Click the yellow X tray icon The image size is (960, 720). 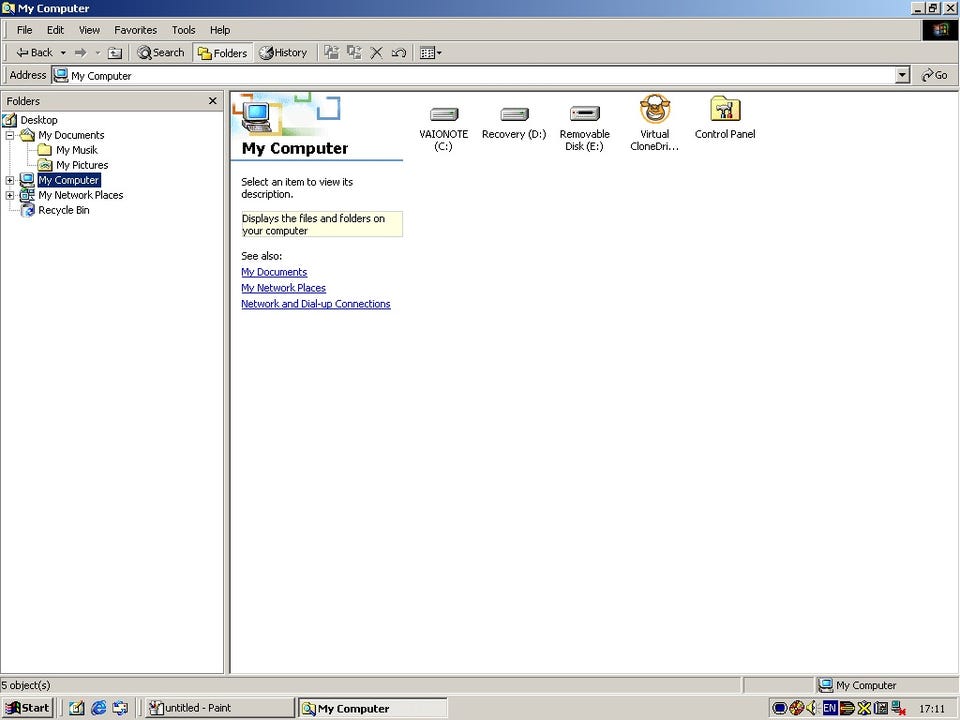coord(864,708)
